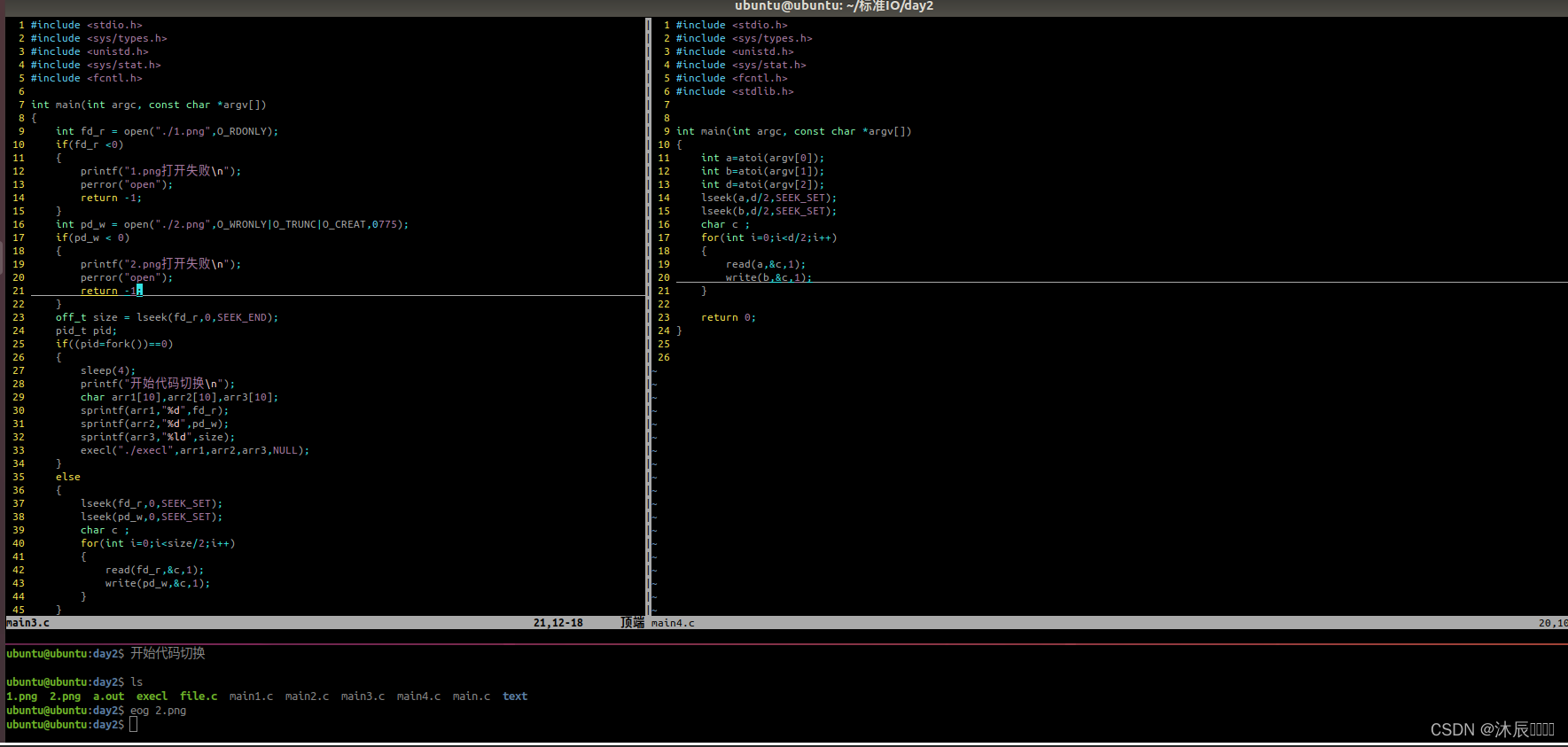Viewport: 1568px width, 747px height.
Task: Click 'a.out' in the ls output
Action: point(108,696)
